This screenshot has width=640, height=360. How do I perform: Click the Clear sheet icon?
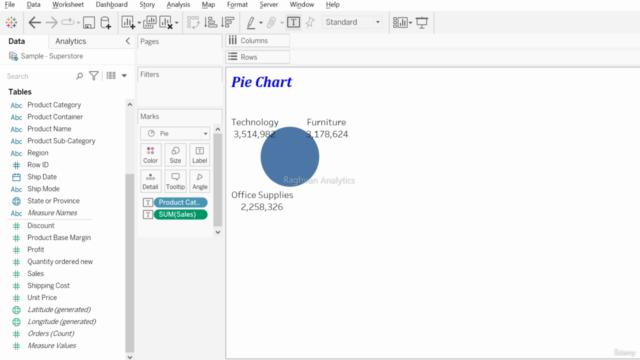click(x=166, y=22)
